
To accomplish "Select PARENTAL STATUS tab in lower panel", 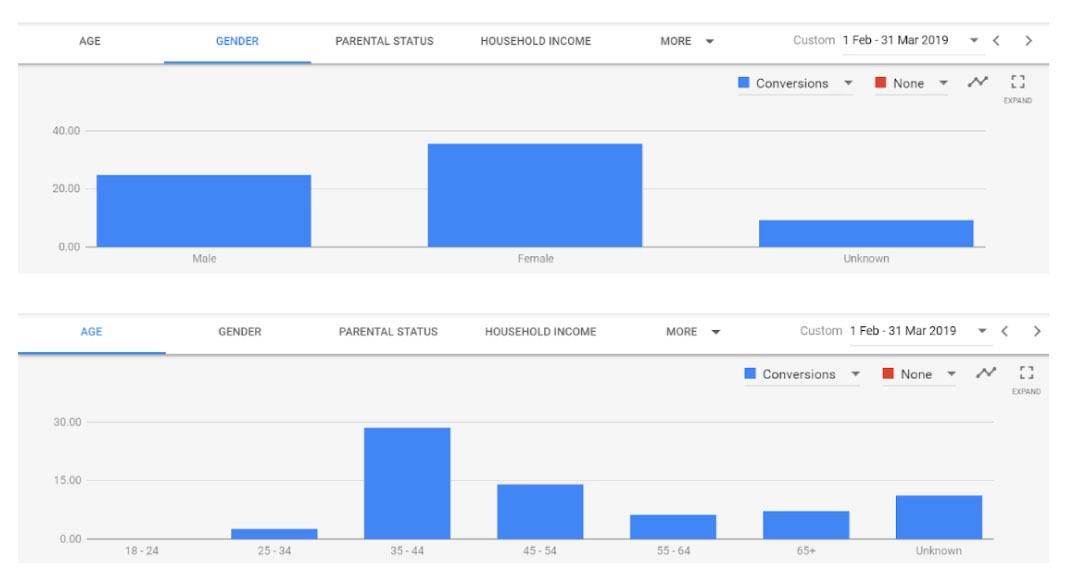I will click(x=388, y=332).
